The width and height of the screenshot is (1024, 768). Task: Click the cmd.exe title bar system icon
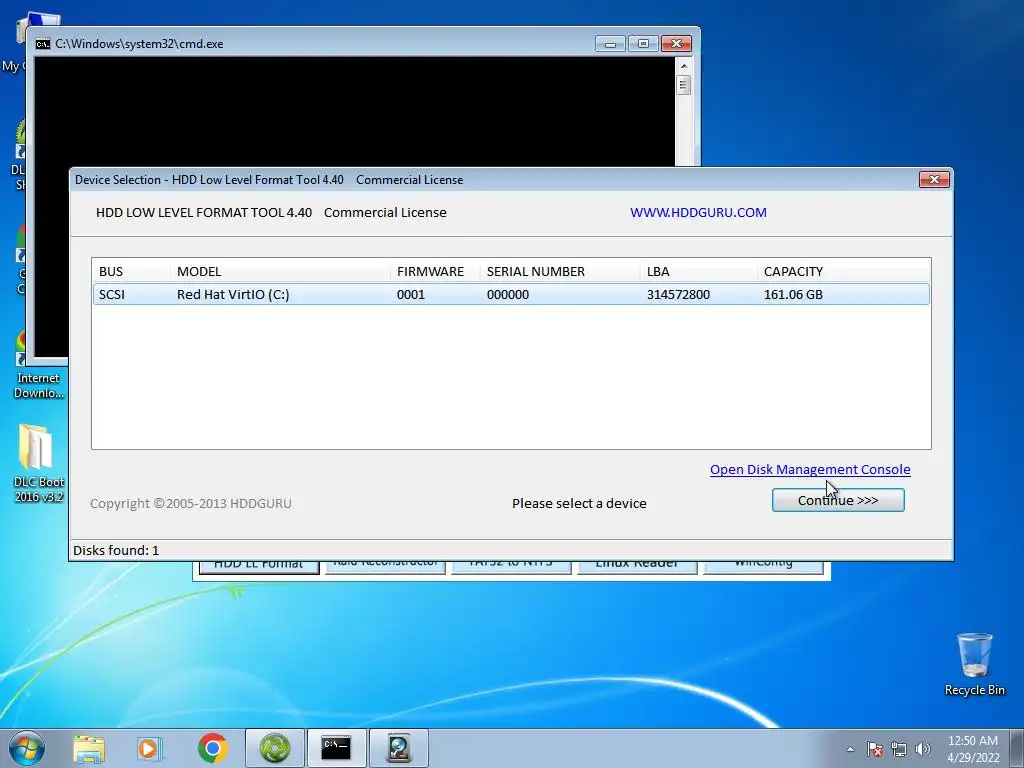42,44
